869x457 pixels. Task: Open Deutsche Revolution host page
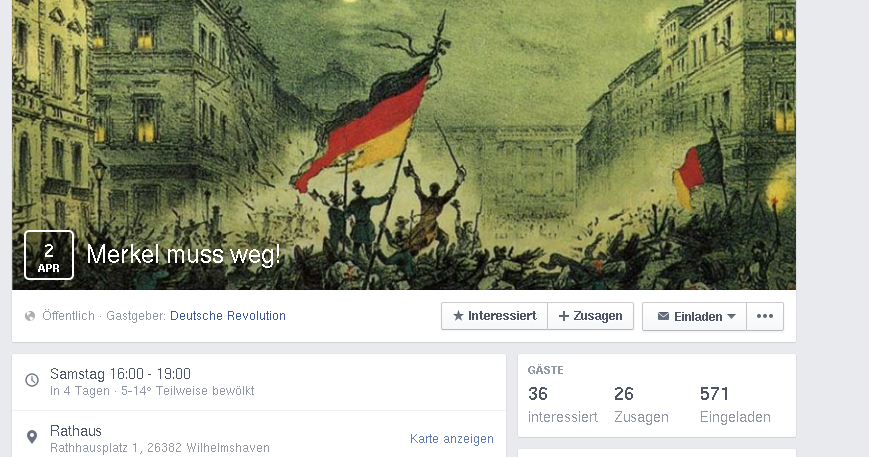click(228, 316)
